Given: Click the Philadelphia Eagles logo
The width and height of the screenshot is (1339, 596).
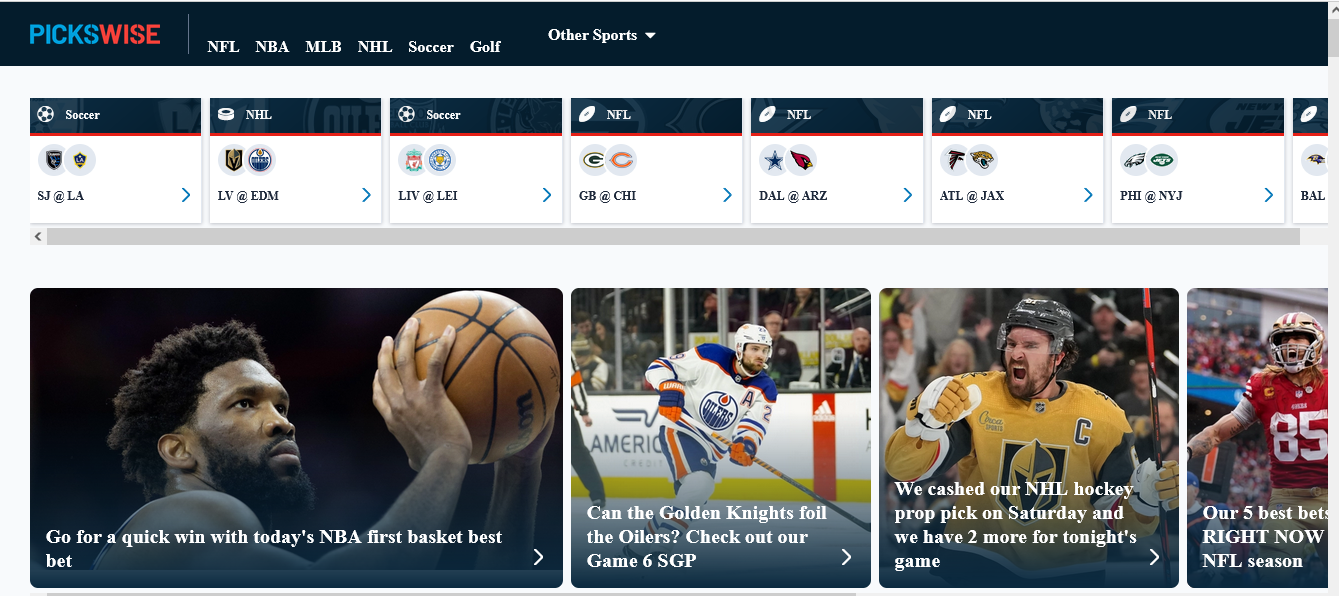Looking at the screenshot, I should (1135, 160).
